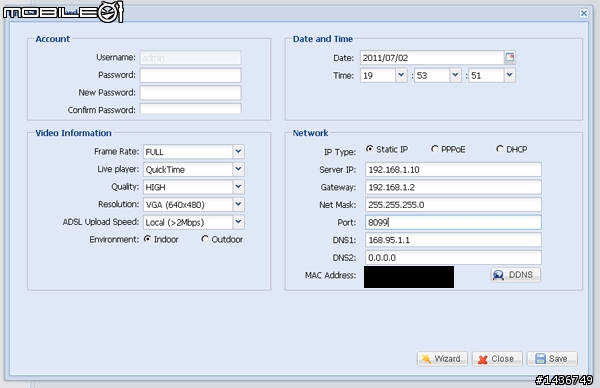
Task: Click the Confirm Password field
Action: 191,109
